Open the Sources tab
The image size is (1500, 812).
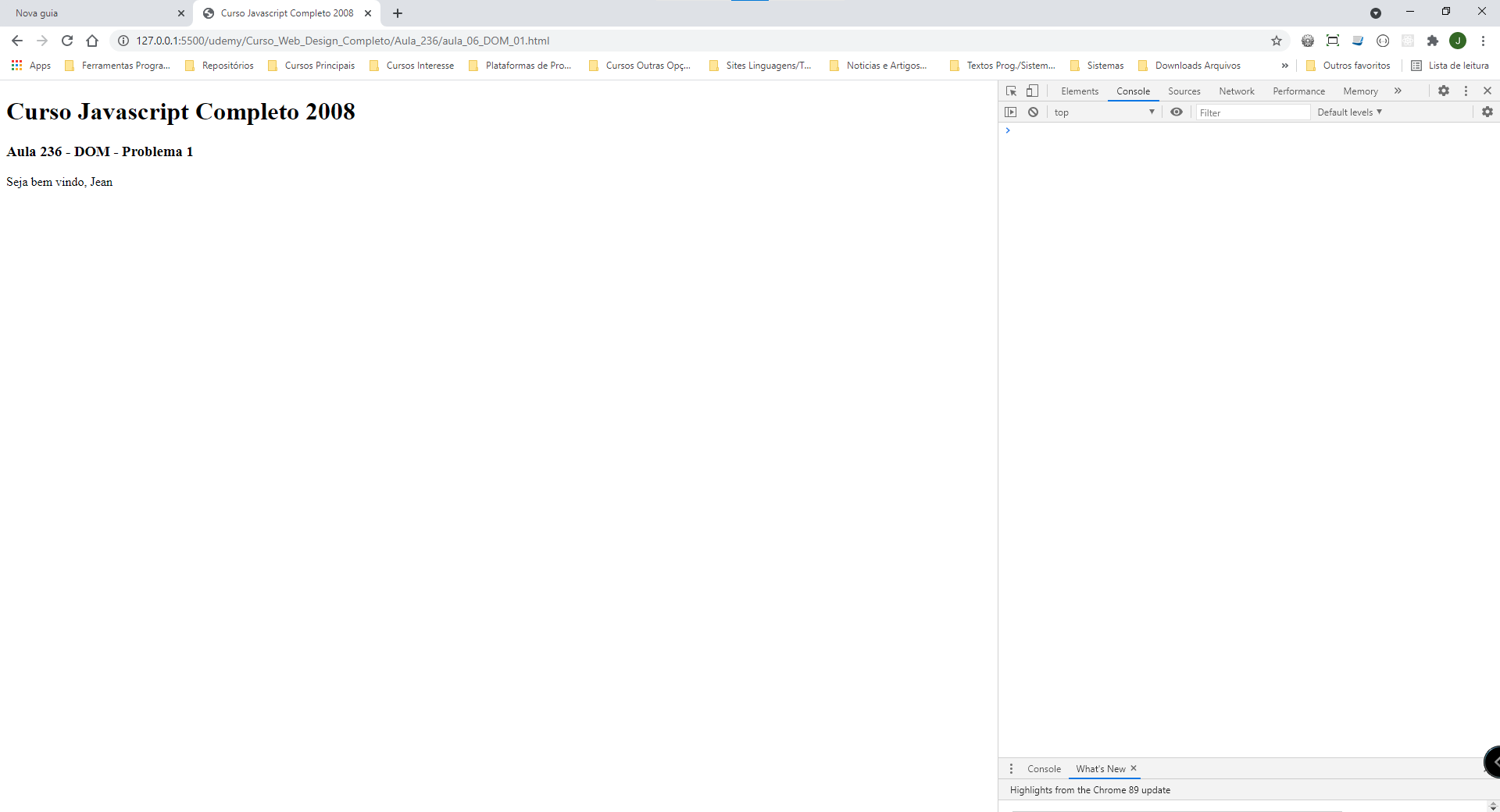(1184, 91)
